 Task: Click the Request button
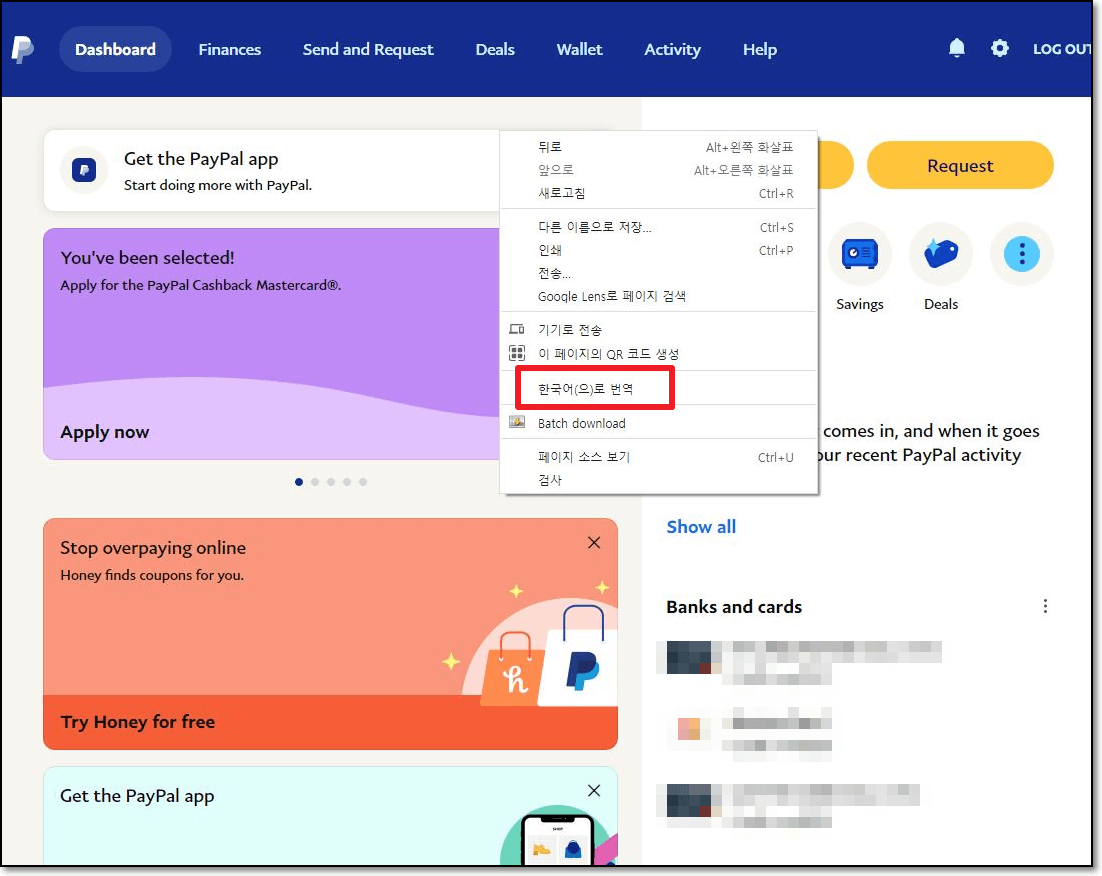coord(960,165)
